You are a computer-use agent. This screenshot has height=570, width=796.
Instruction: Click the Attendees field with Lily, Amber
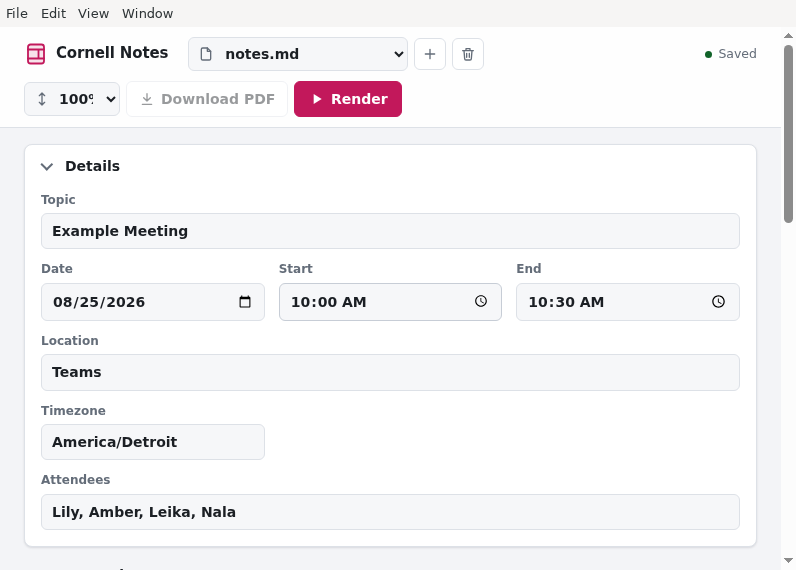click(x=390, y=512)
